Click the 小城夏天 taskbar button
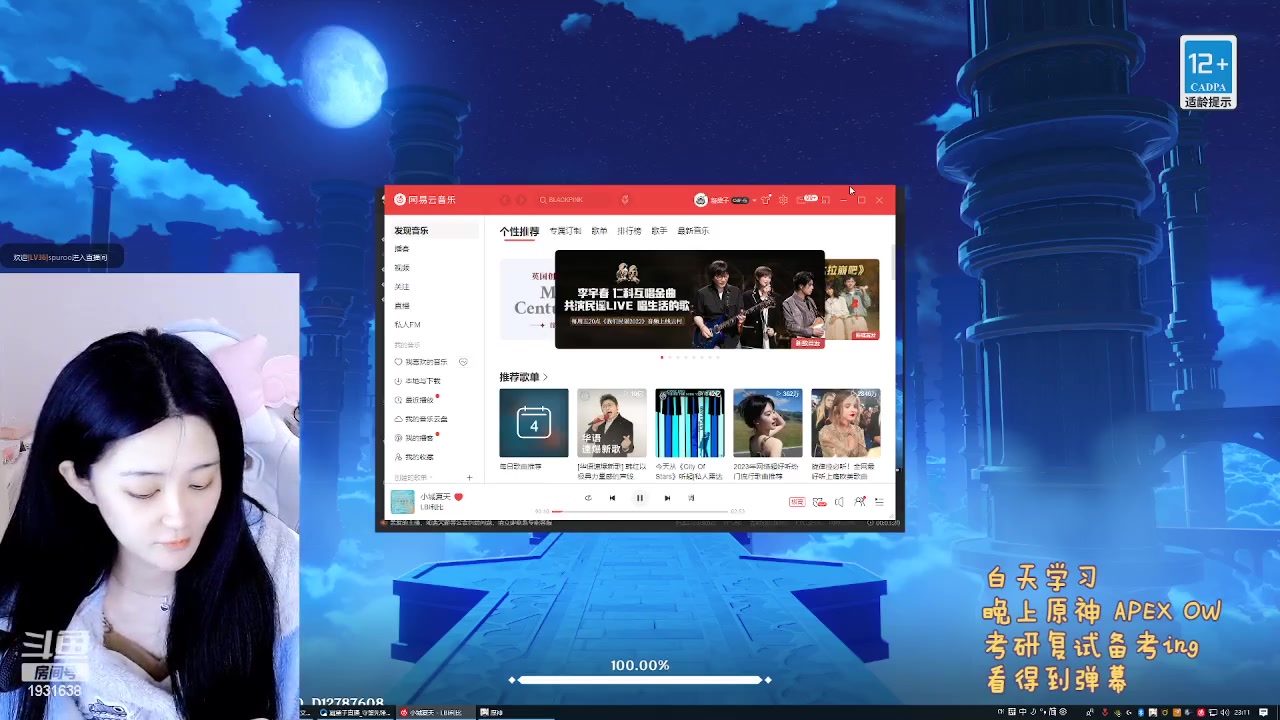Viewport: 1280px width, 720px height. [437, 713]
